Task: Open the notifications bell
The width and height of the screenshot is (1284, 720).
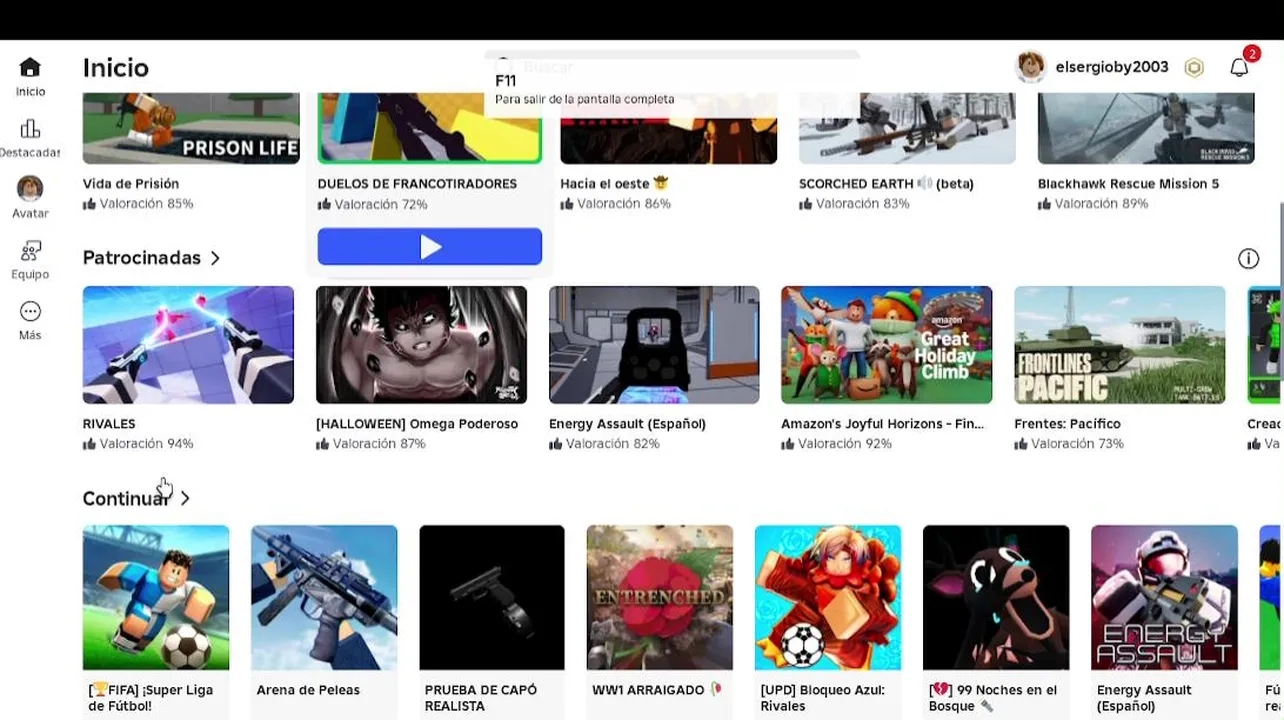Action: 1239,67
